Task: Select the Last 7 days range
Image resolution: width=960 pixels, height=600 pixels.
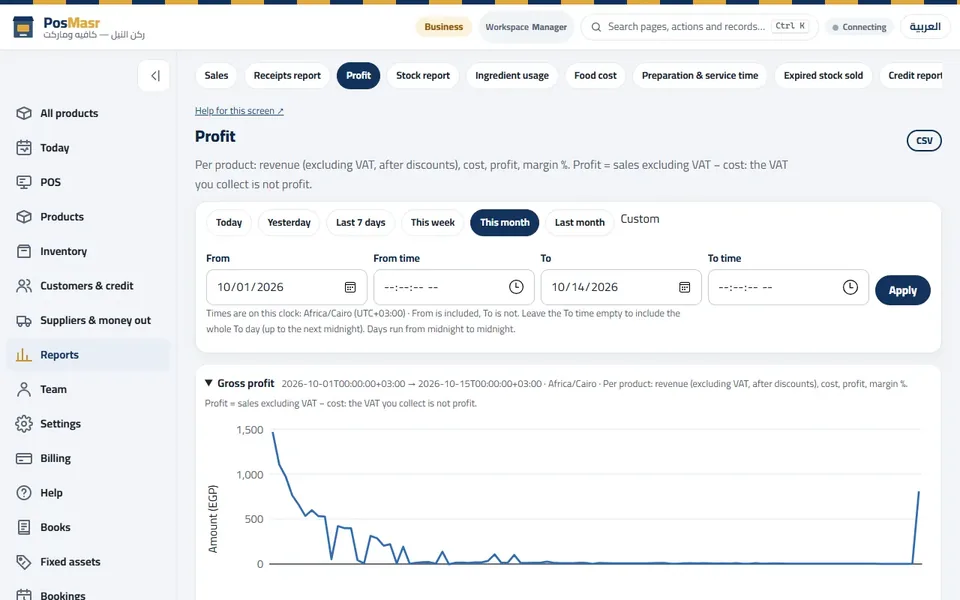Action: [x=361, y=222]
